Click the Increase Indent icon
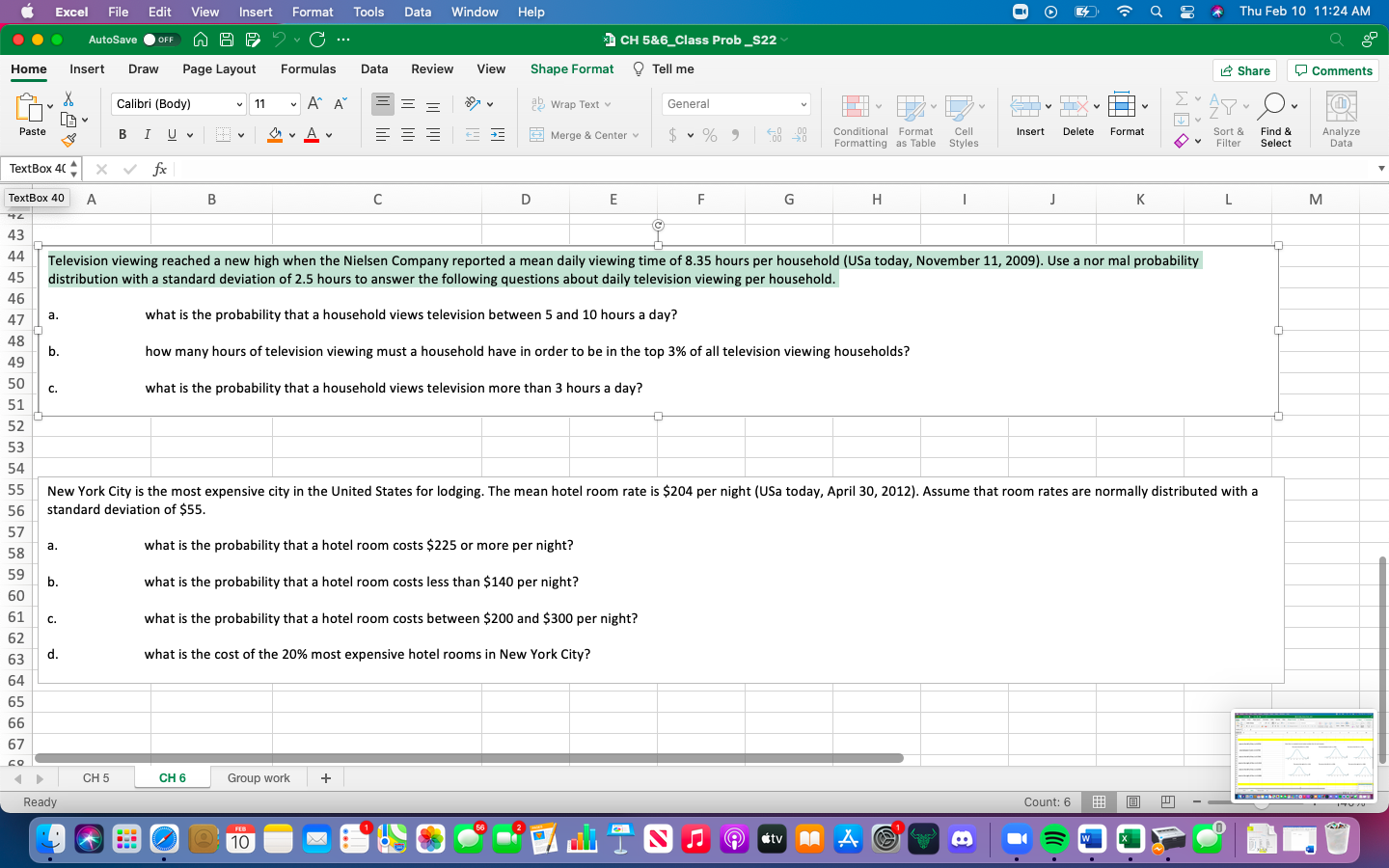1389x868 pixels. point(498,135)
